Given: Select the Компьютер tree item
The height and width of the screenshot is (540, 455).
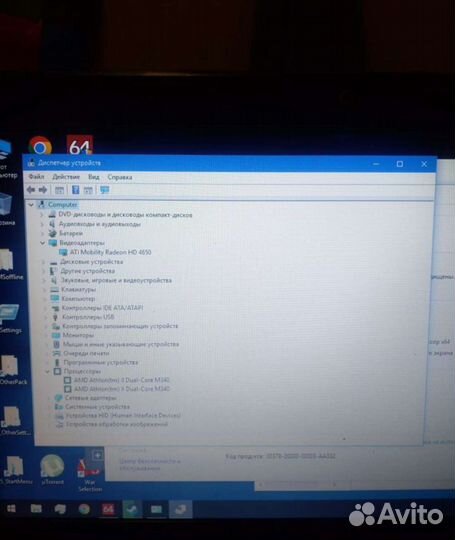Looking at the screenshot, I should [78, 299].
